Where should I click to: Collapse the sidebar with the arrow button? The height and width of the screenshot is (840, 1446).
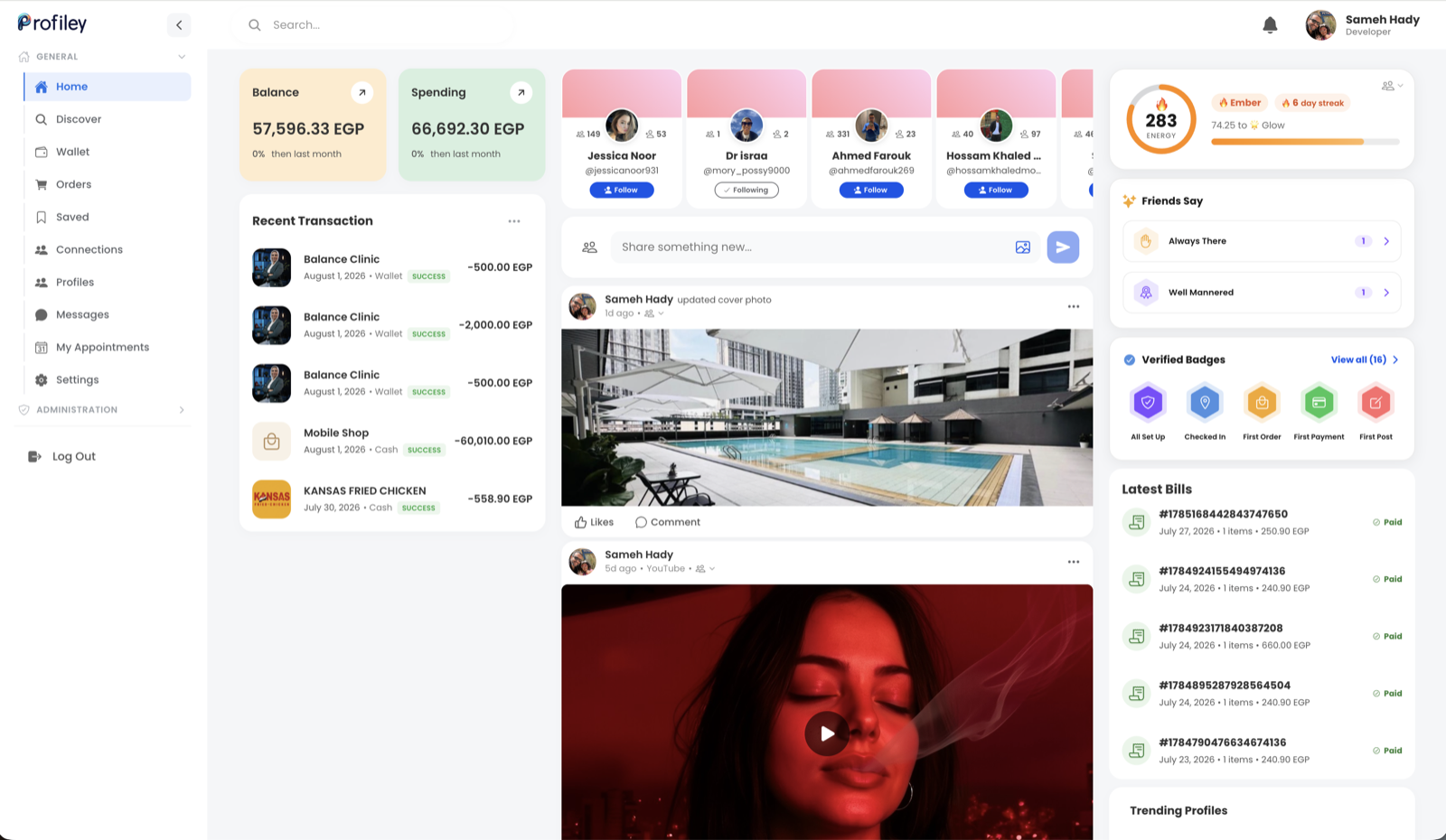[179, 25]
